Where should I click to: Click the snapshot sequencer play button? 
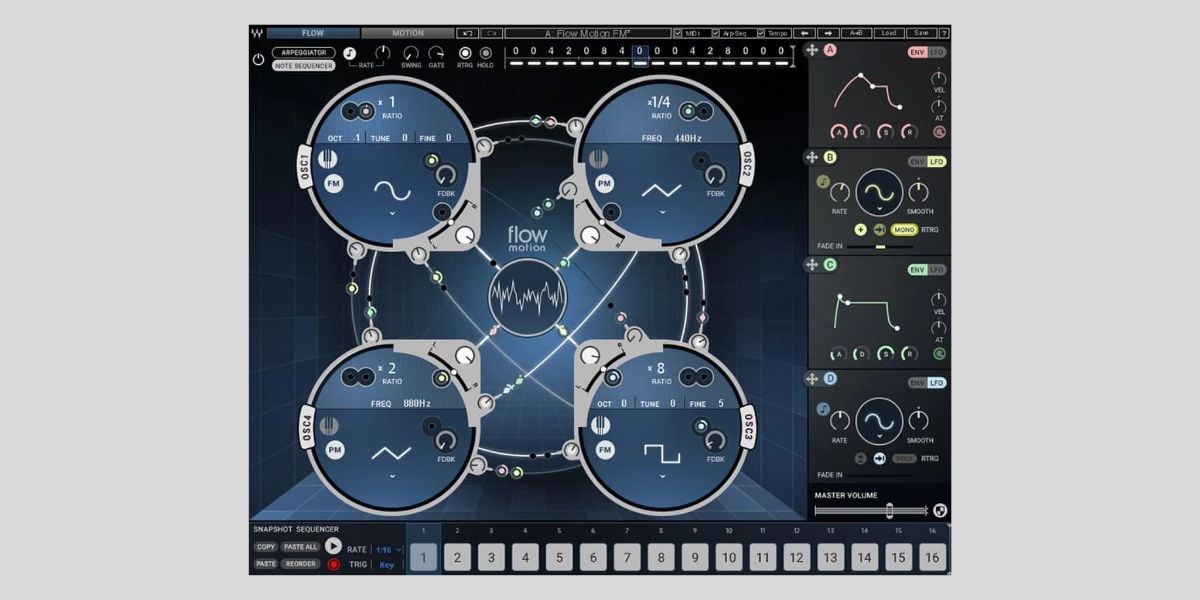click(334, 546)
